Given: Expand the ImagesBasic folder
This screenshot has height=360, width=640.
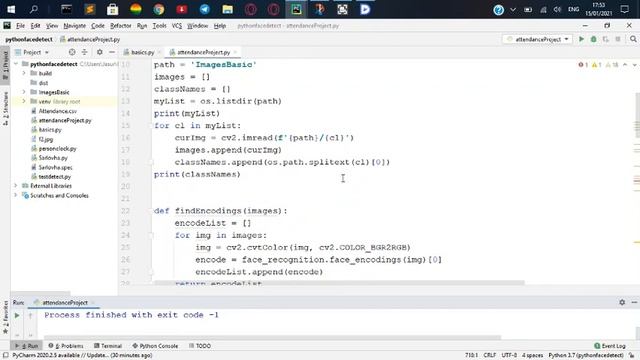Looking at the screenshot, I should (x=24, y=92).
